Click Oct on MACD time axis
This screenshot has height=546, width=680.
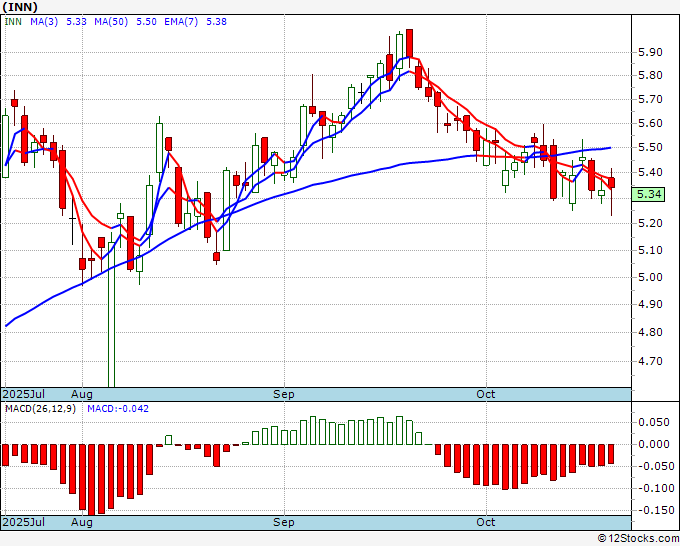(485, 522)
